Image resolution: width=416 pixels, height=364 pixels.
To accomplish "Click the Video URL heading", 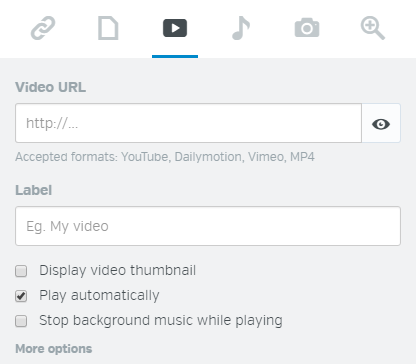I will (50, 87).
